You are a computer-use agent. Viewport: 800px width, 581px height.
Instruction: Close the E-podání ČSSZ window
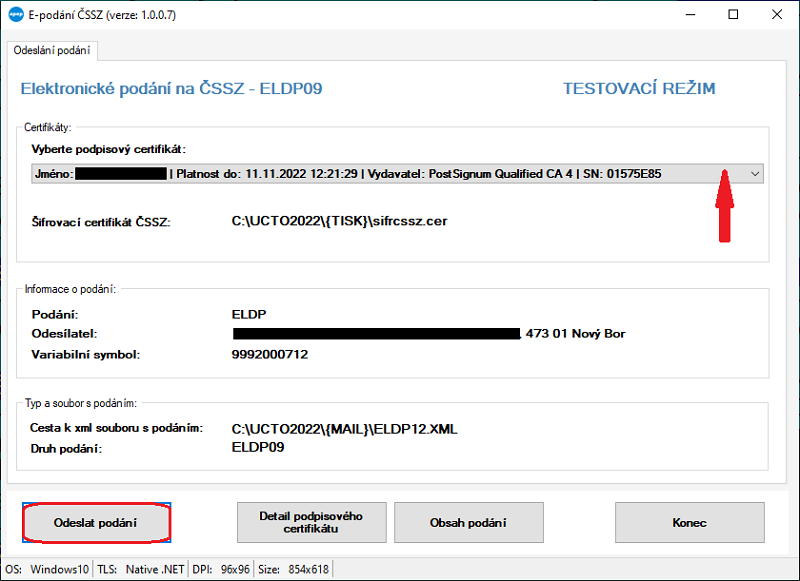[x=777, y=14]
